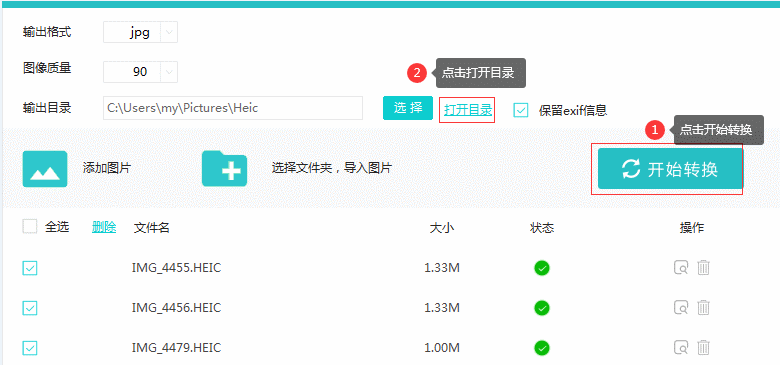Screen dimensions: 780x365
Task: Start conversion with 开始转换 button
Action: click(670, 169)
